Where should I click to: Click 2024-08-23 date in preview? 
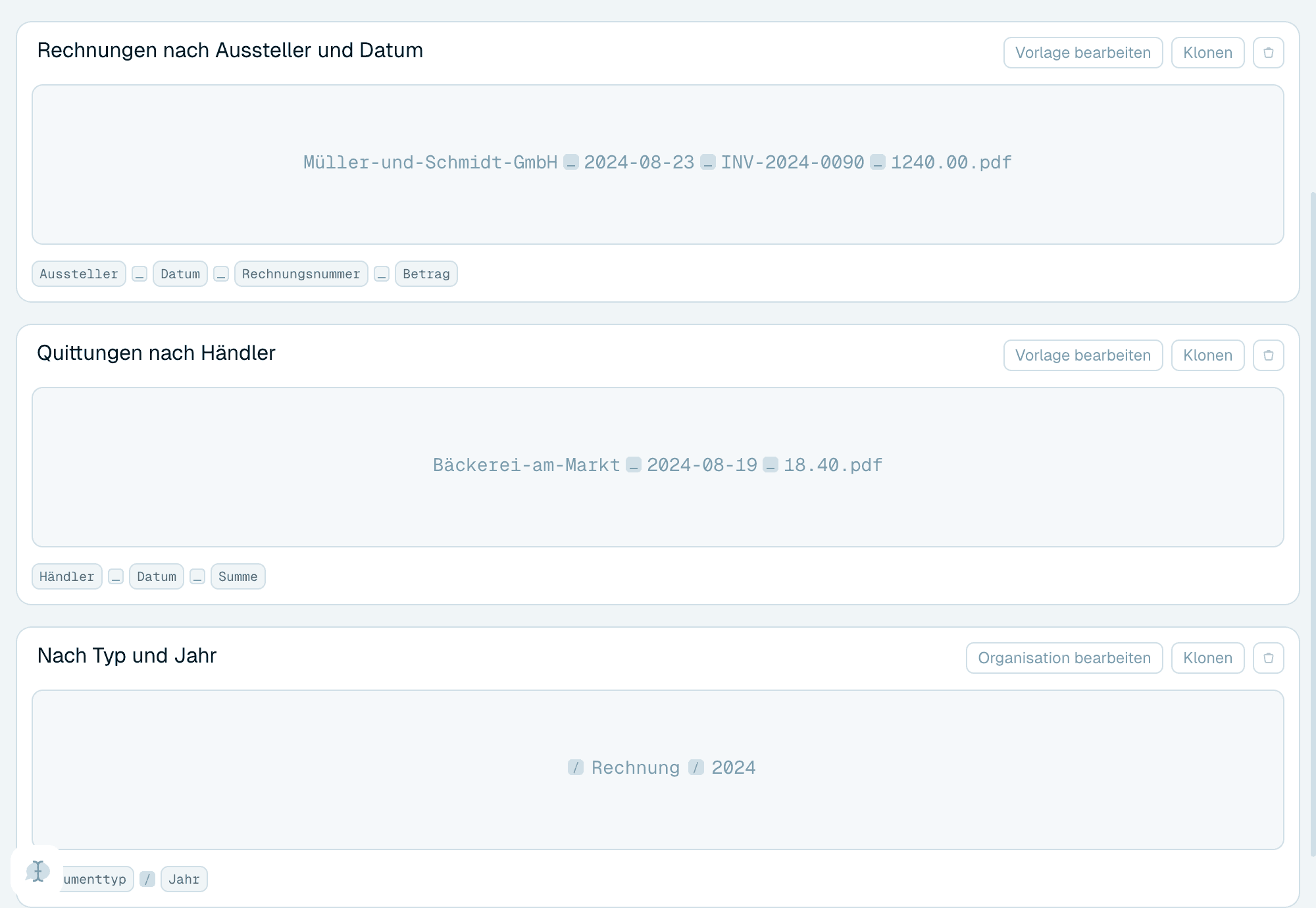(639, 163)
